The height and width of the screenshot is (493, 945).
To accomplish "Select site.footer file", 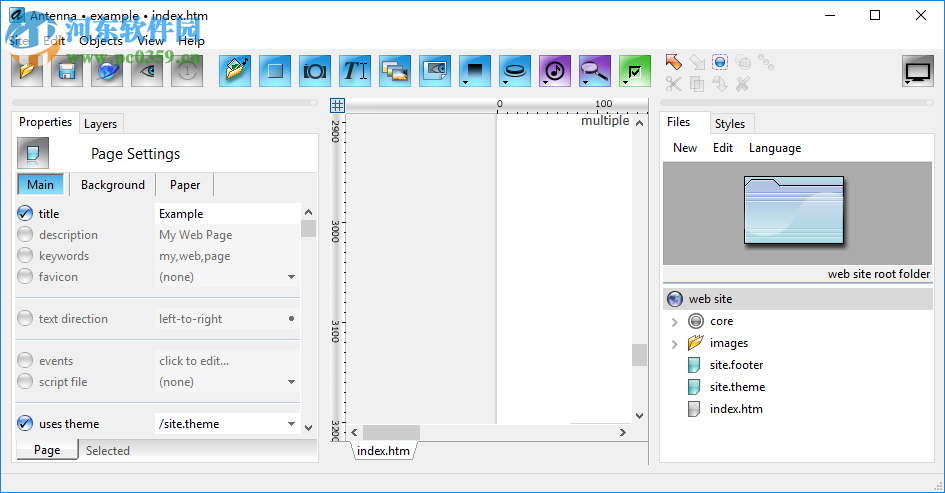I will [x=736, y=365].
